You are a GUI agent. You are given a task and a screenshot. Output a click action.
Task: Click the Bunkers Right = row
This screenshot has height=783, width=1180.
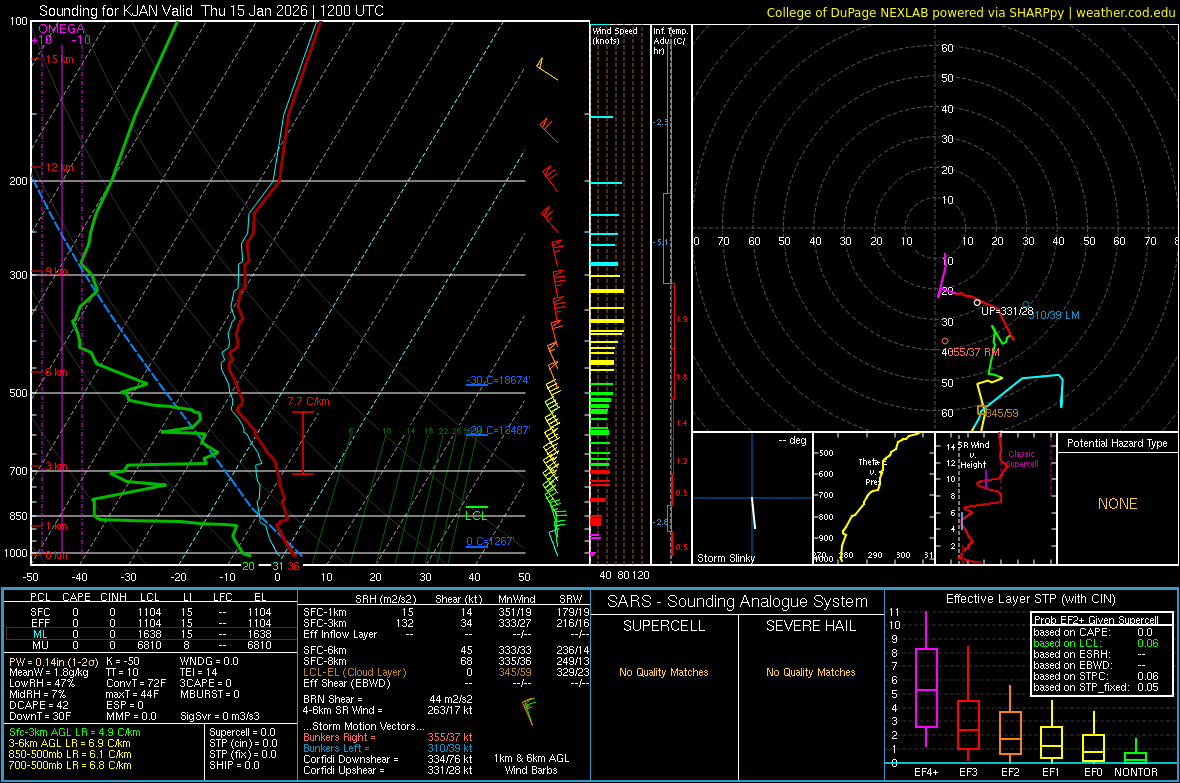[x=388, y=737]
